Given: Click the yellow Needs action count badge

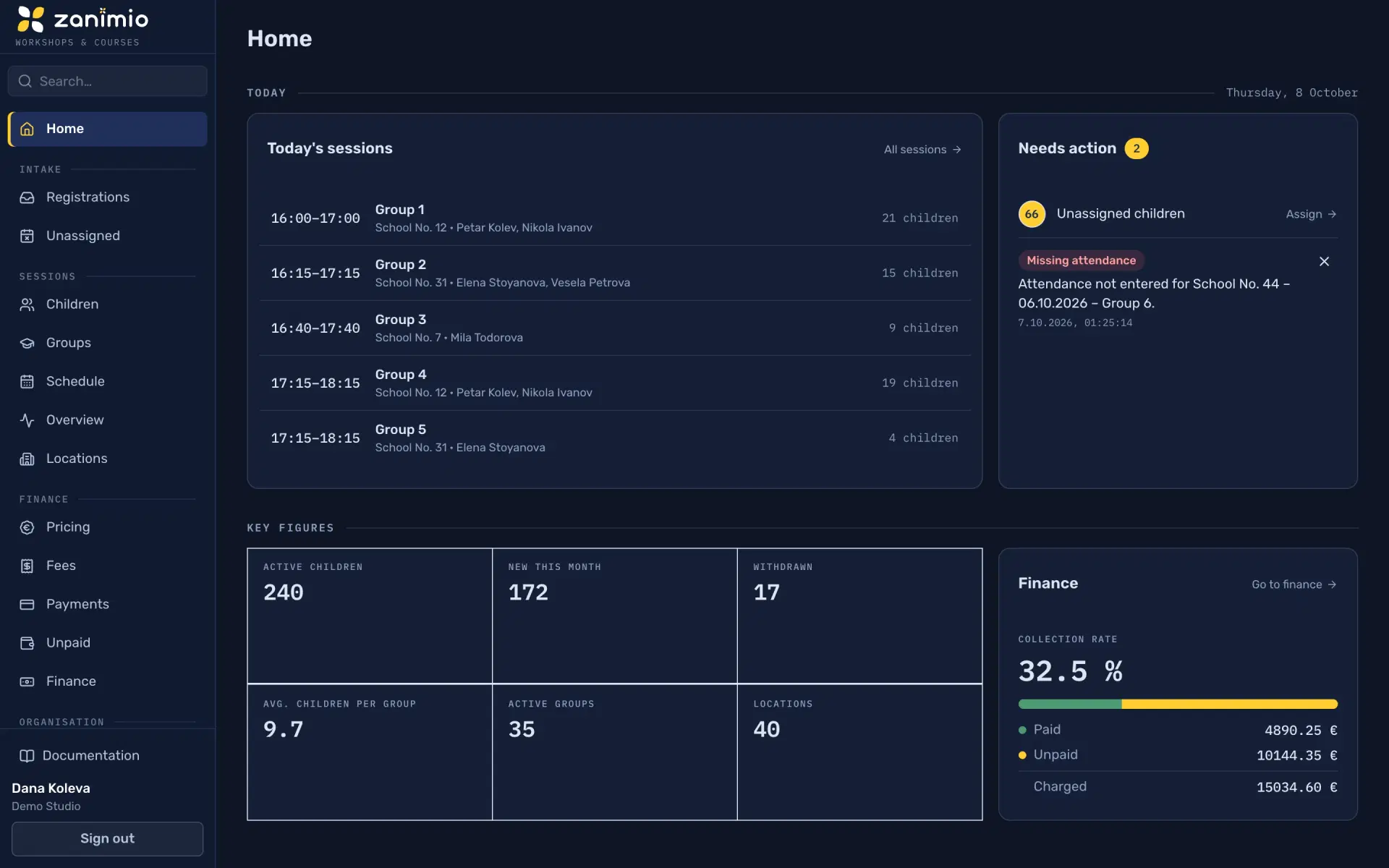Looking at the screenshot, I should (1137, 148).
